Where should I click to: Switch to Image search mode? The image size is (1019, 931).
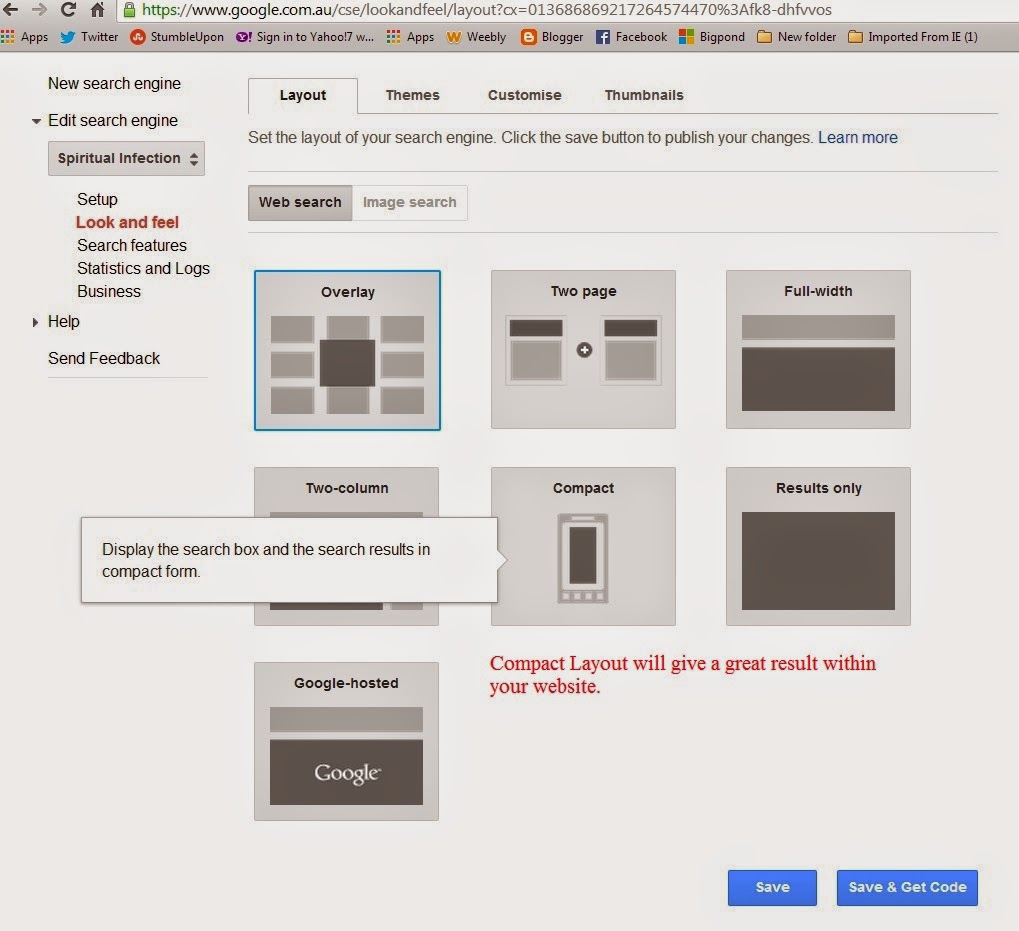point(409,202)
